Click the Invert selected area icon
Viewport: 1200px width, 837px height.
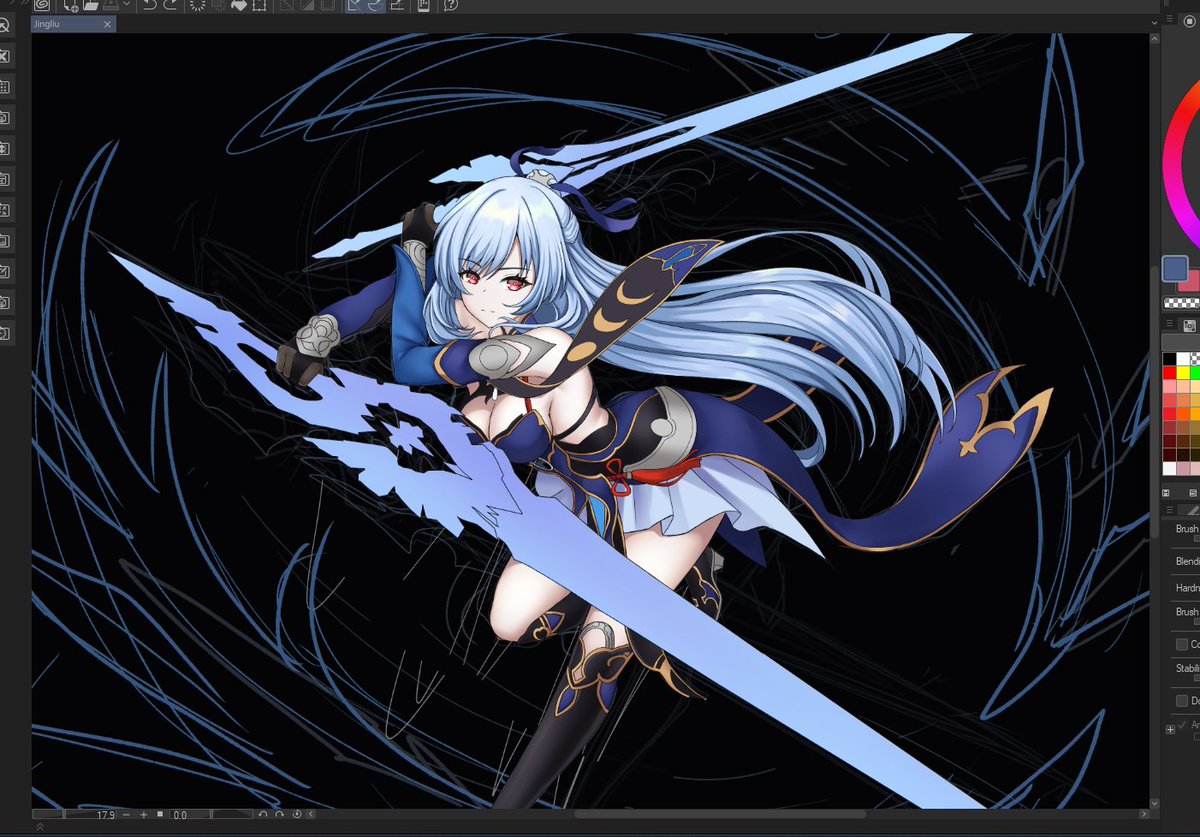[307, 6]
